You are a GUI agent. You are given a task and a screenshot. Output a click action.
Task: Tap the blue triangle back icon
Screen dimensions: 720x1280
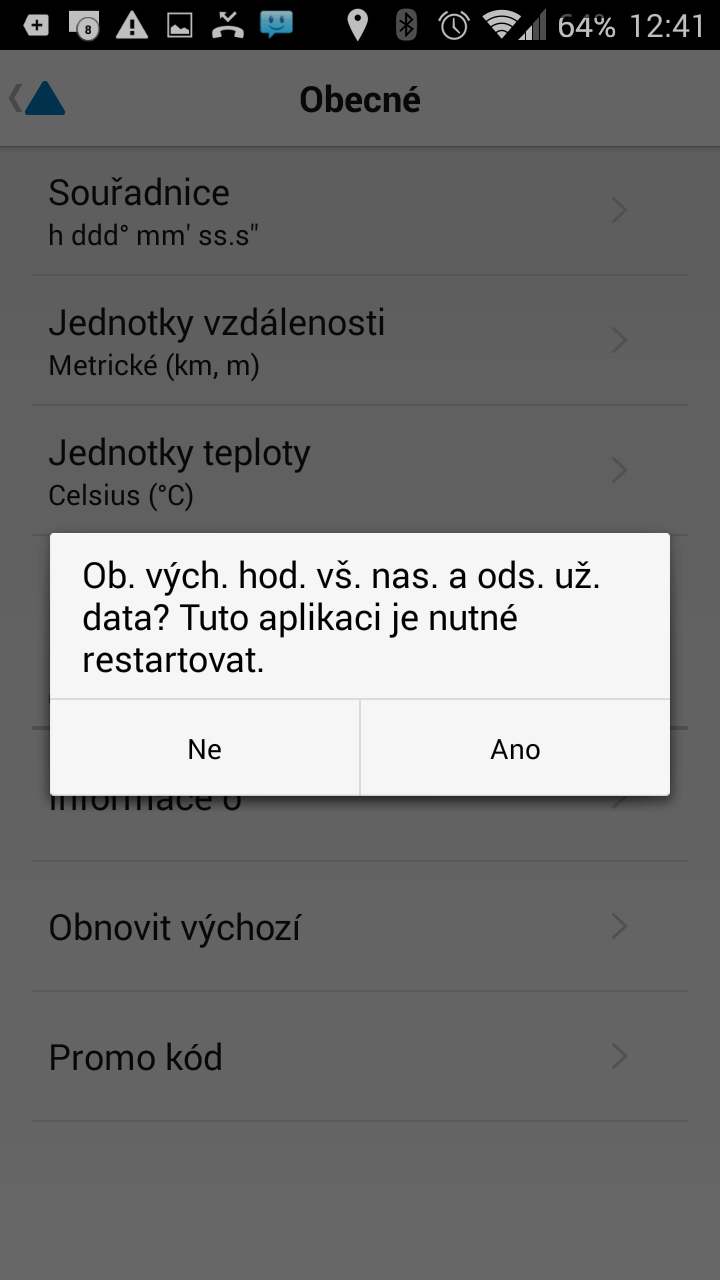point(44,98)
